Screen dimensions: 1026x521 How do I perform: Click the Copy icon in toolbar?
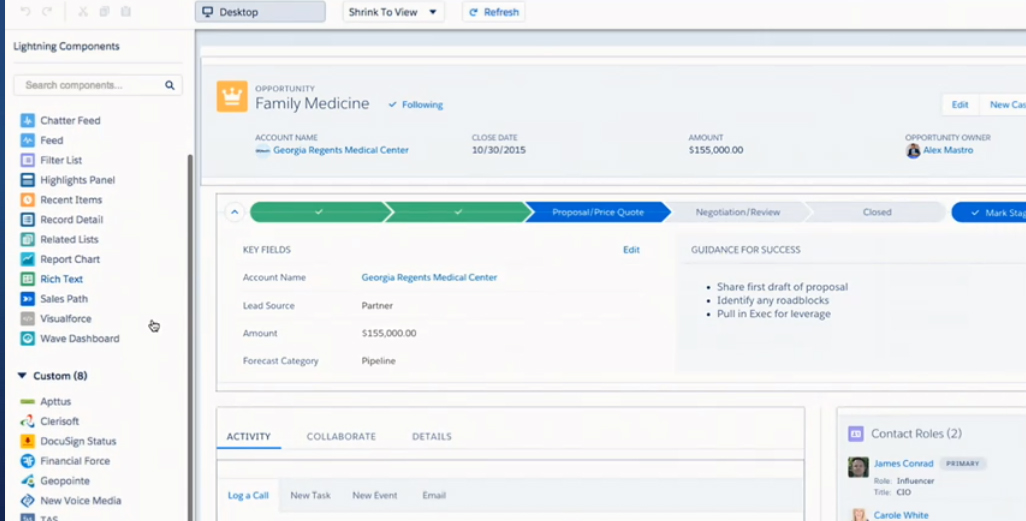[105, 12]
